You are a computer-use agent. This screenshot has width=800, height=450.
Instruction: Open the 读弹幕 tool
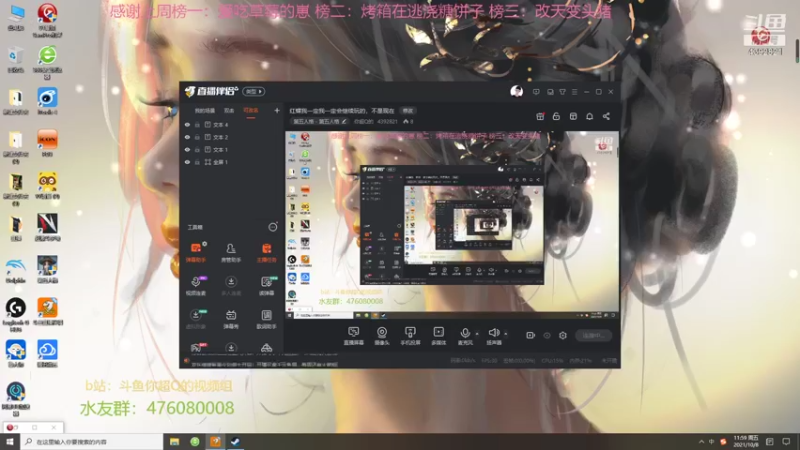pos(266,285)
